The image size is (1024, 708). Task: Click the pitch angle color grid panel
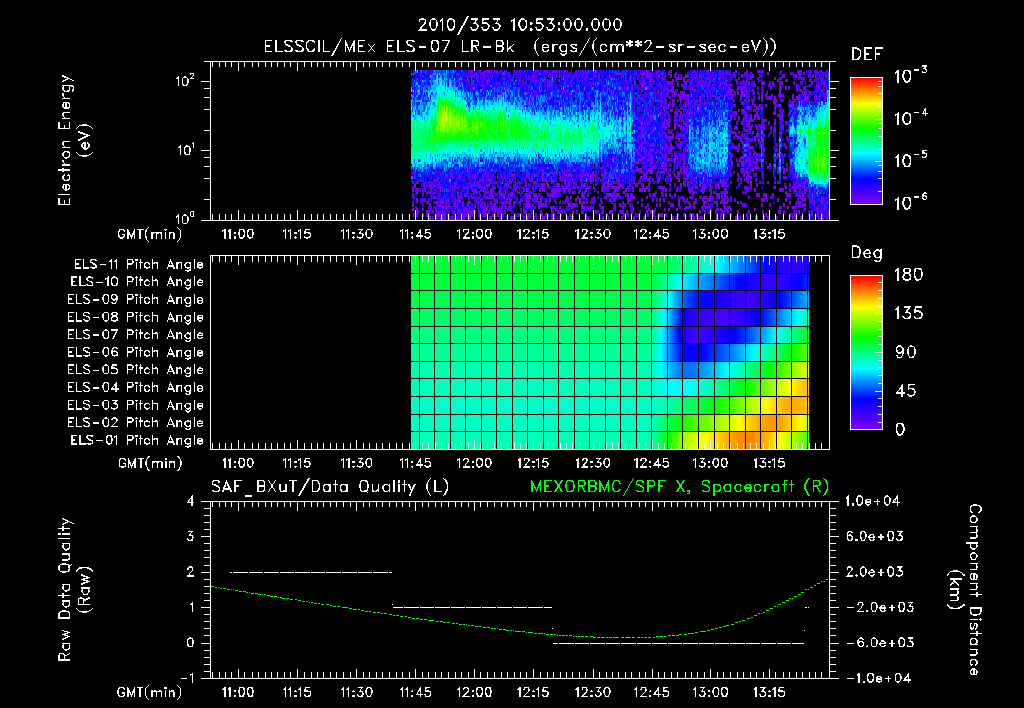click(x=520, y=353)
